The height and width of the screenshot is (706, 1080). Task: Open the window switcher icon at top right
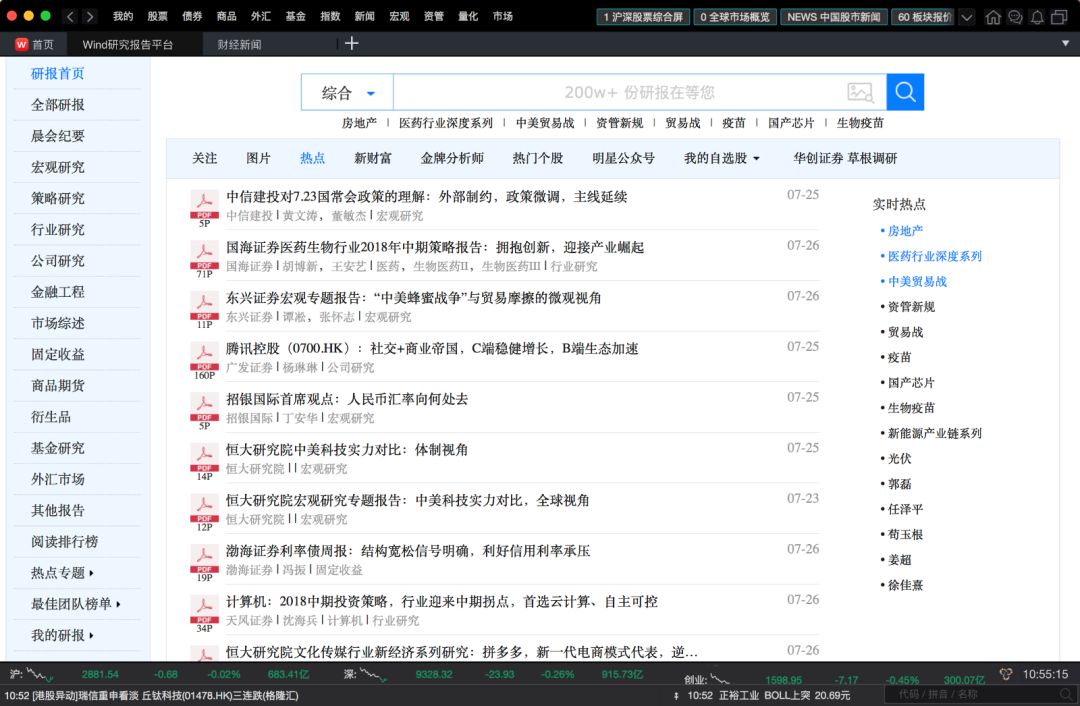(x=1060, y=16)
